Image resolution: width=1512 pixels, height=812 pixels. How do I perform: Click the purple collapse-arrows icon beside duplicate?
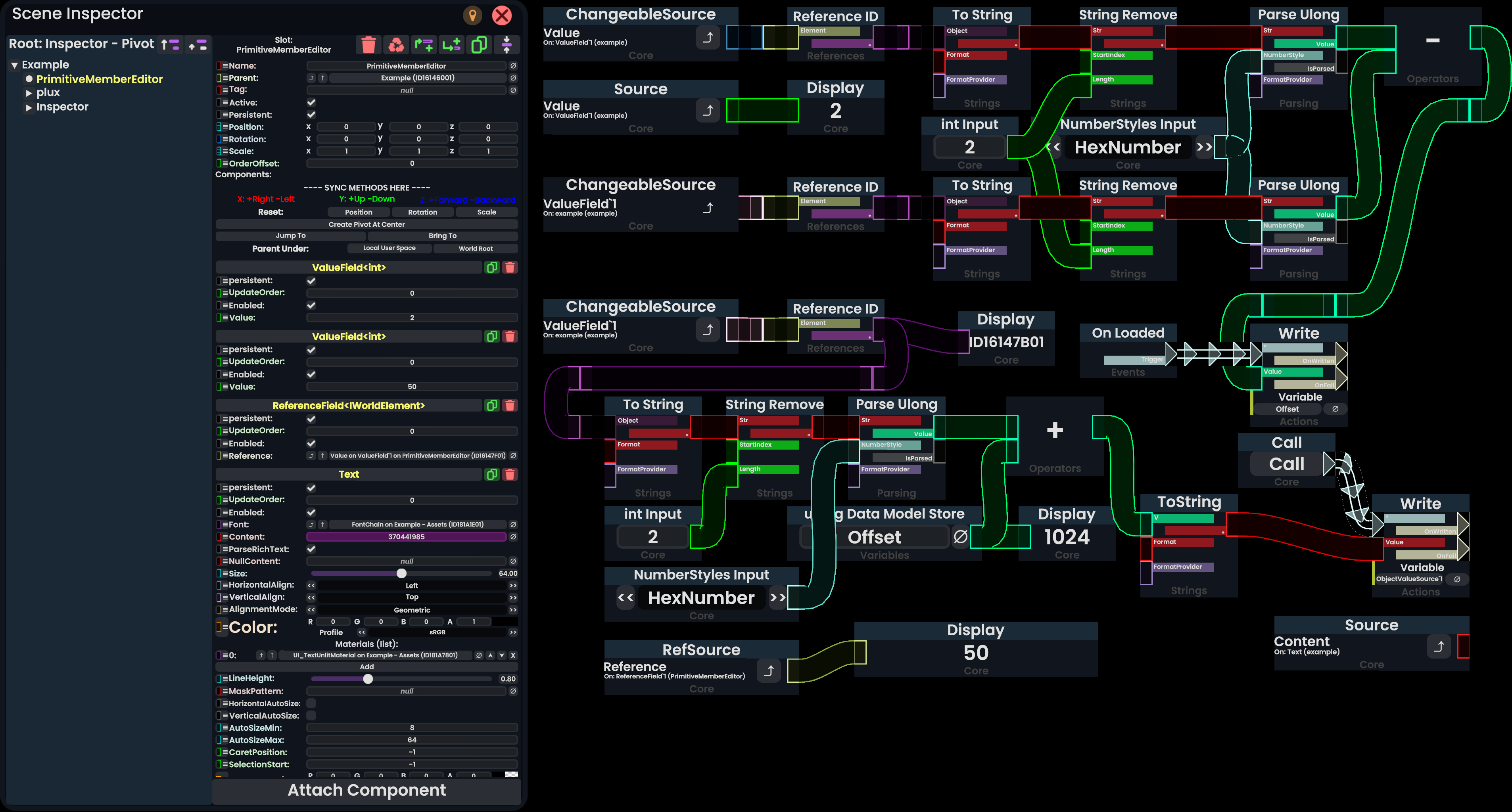tap(507, 44)
